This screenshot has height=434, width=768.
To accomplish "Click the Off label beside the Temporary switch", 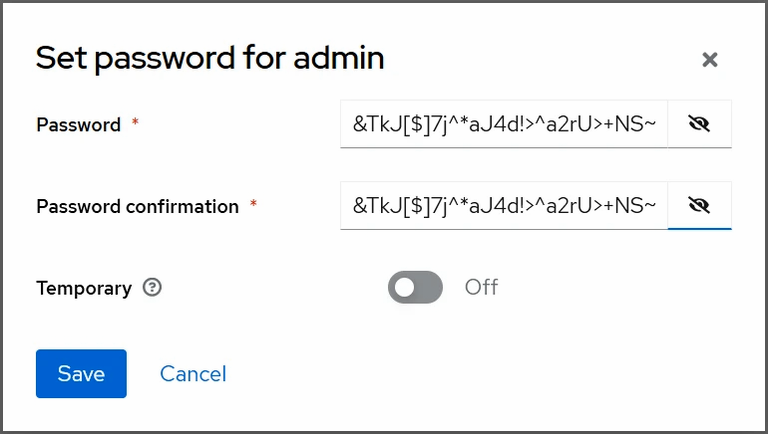I will point(481,287).
